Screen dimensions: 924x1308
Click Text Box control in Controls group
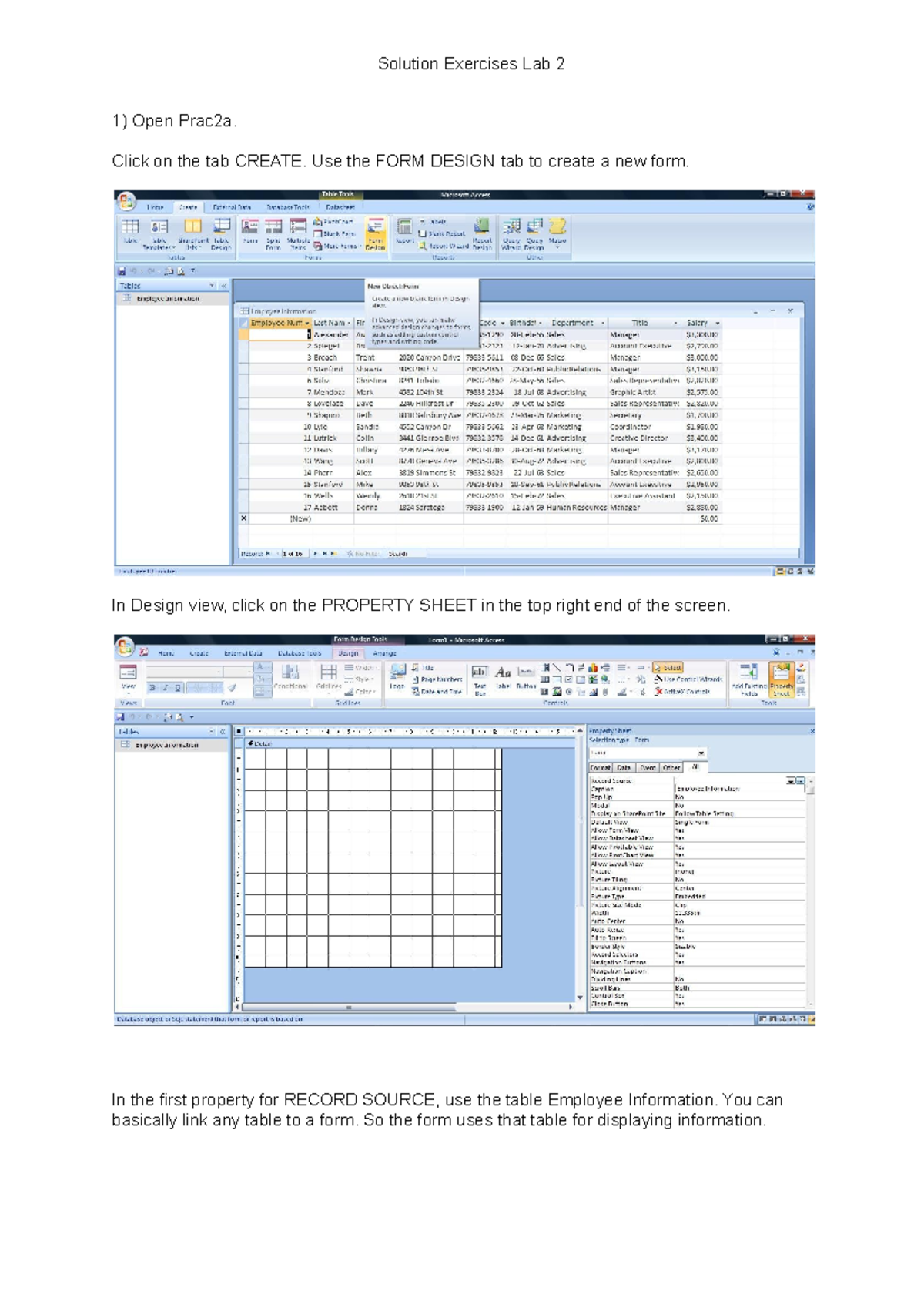[480, 681]
